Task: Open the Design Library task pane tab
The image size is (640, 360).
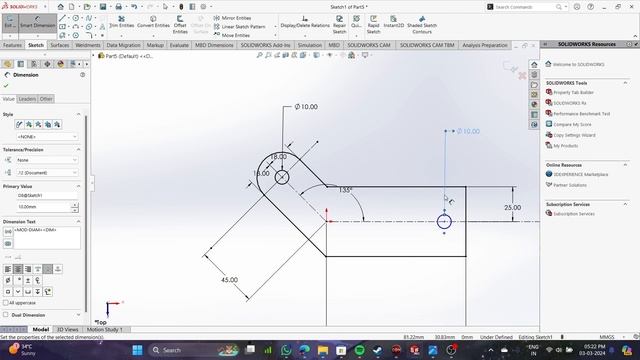Action: tap(534, 75)
